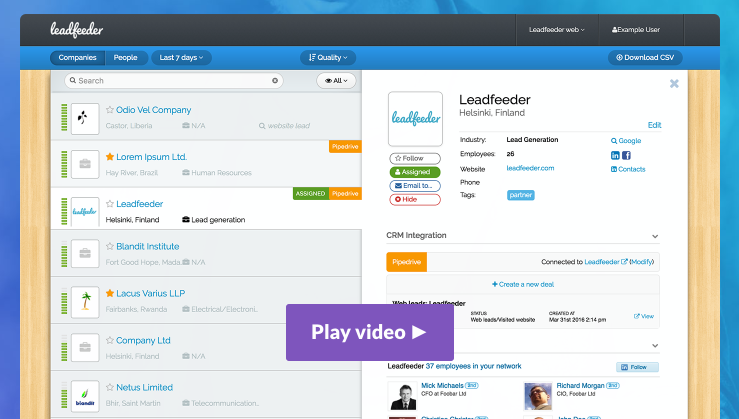Open Blandit Institute lead
The image size is (739, 419).
coord(148,246)
